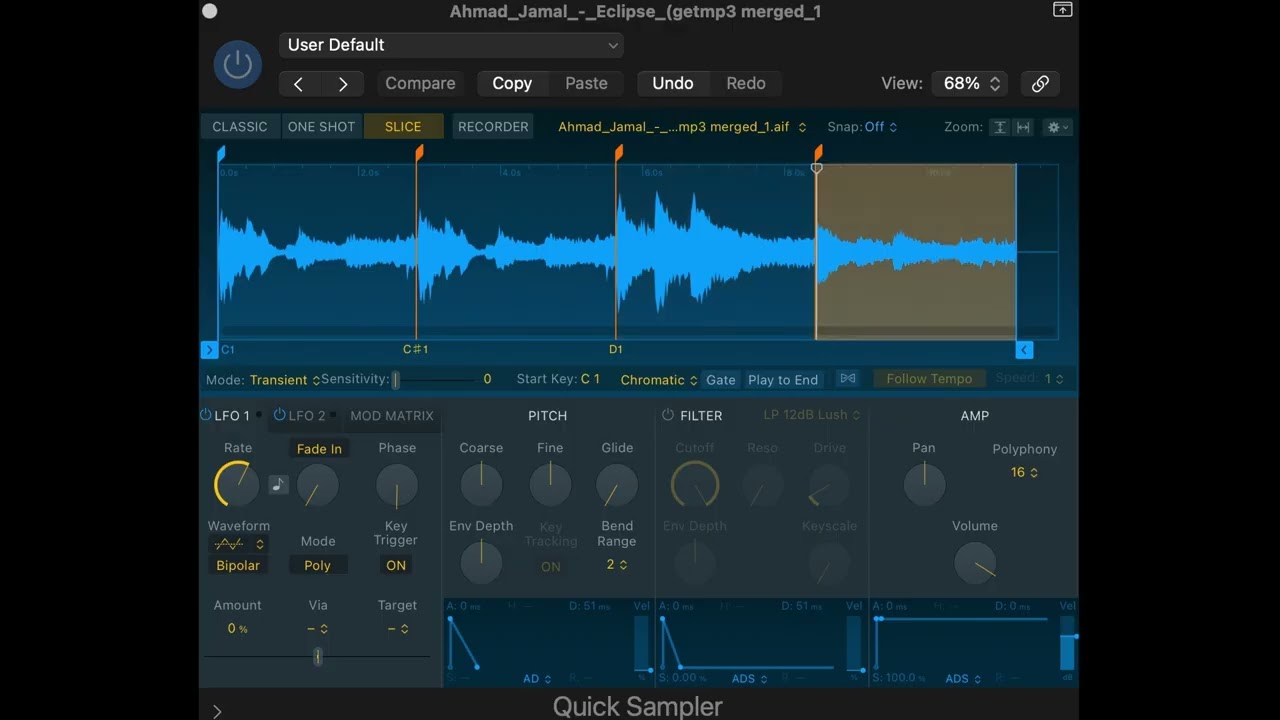Switch to ONE SHOT mode tab
This screenshot has width=1280, height=720.
(321, 127)
